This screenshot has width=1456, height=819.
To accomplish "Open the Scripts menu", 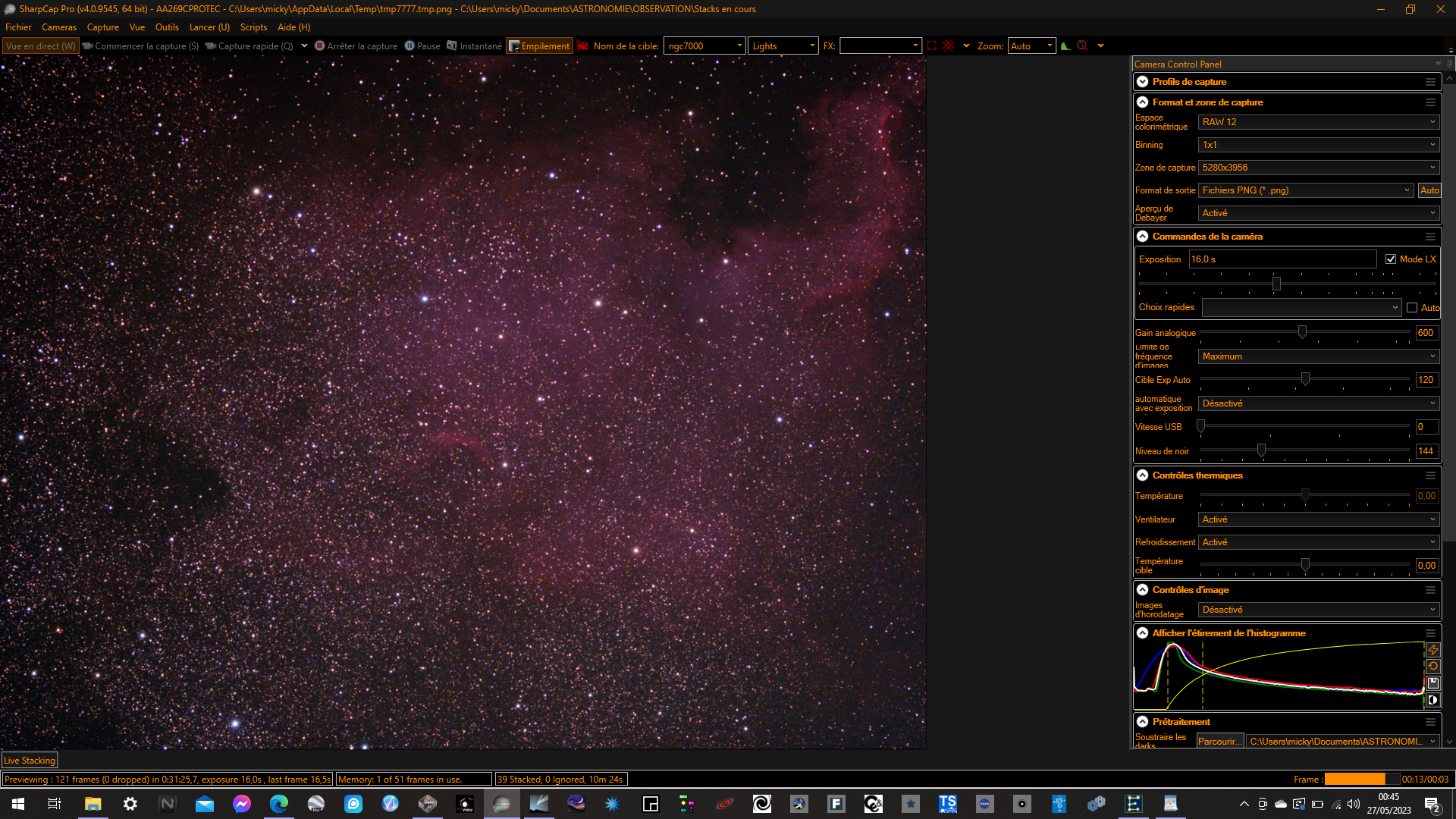I will tap(253, 27).
